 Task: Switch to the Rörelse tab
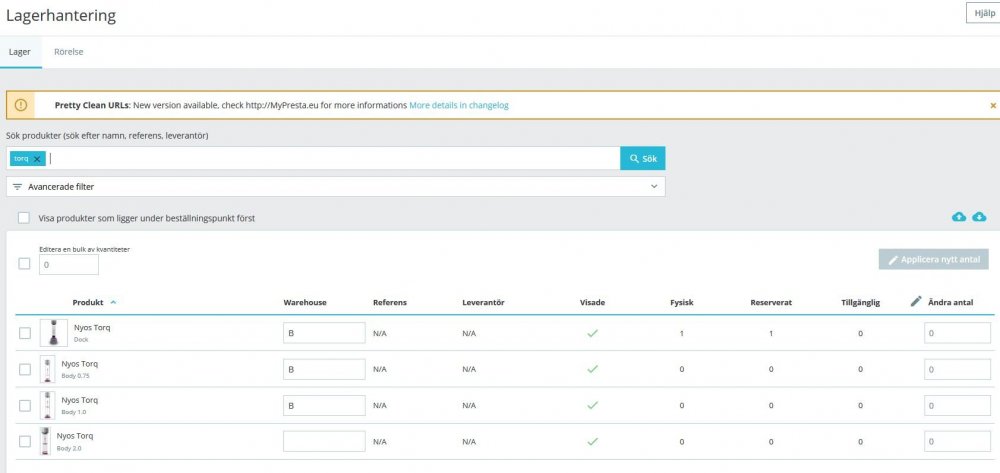pos(69,51)
